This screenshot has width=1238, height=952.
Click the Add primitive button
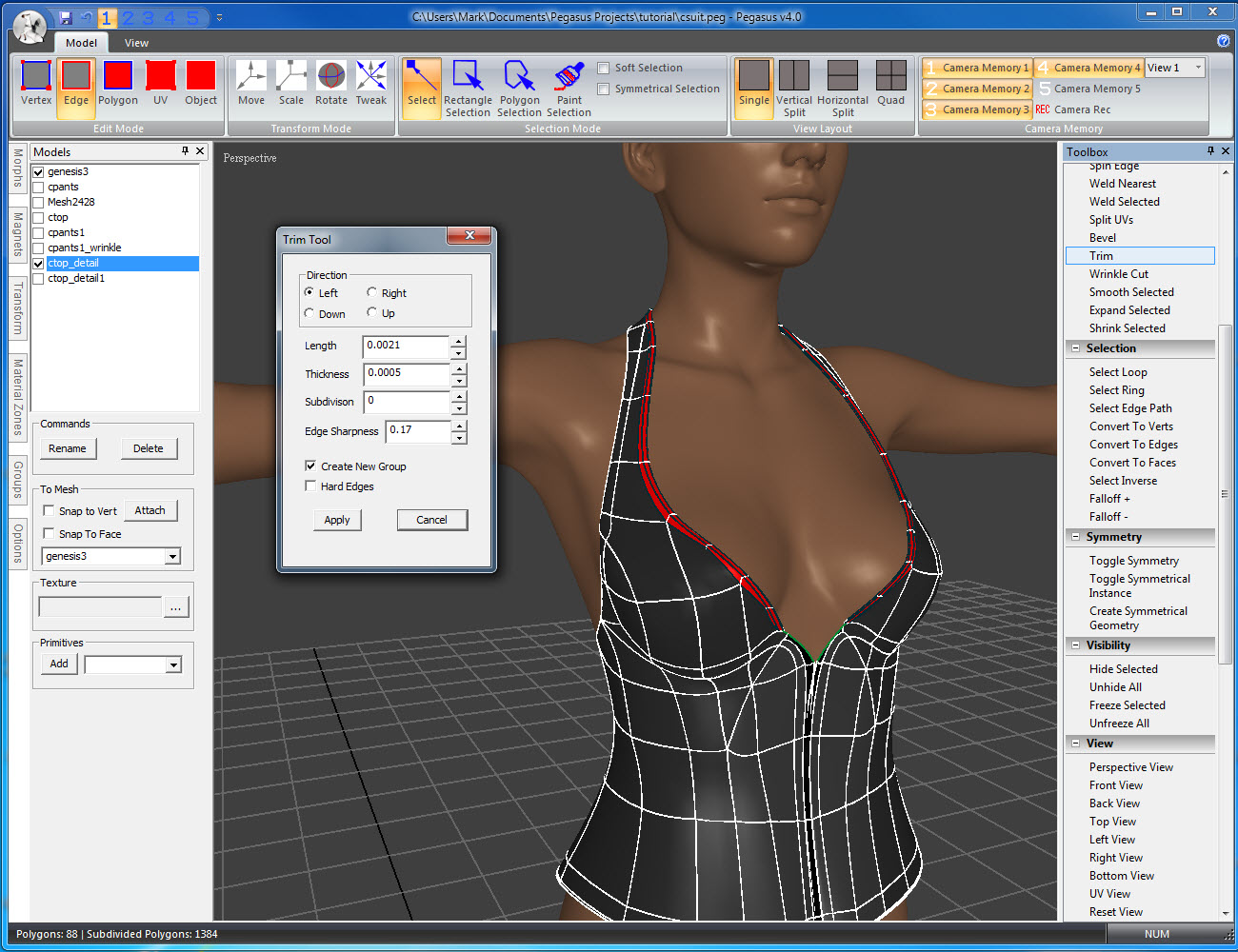(x=59, y=664)
